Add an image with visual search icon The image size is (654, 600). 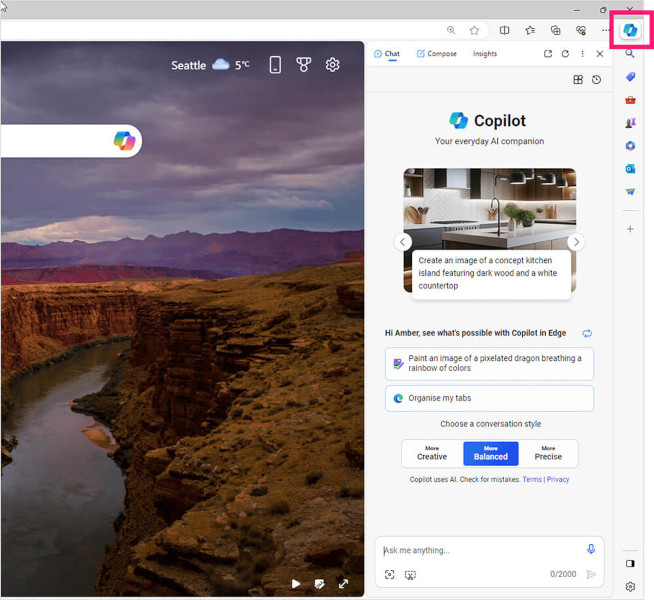[389, 575]
